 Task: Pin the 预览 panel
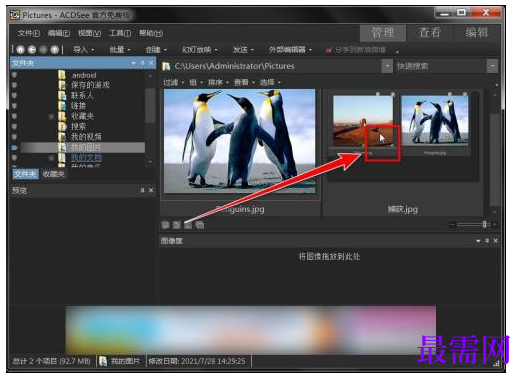pyautogui.click(x=142, y=190)
